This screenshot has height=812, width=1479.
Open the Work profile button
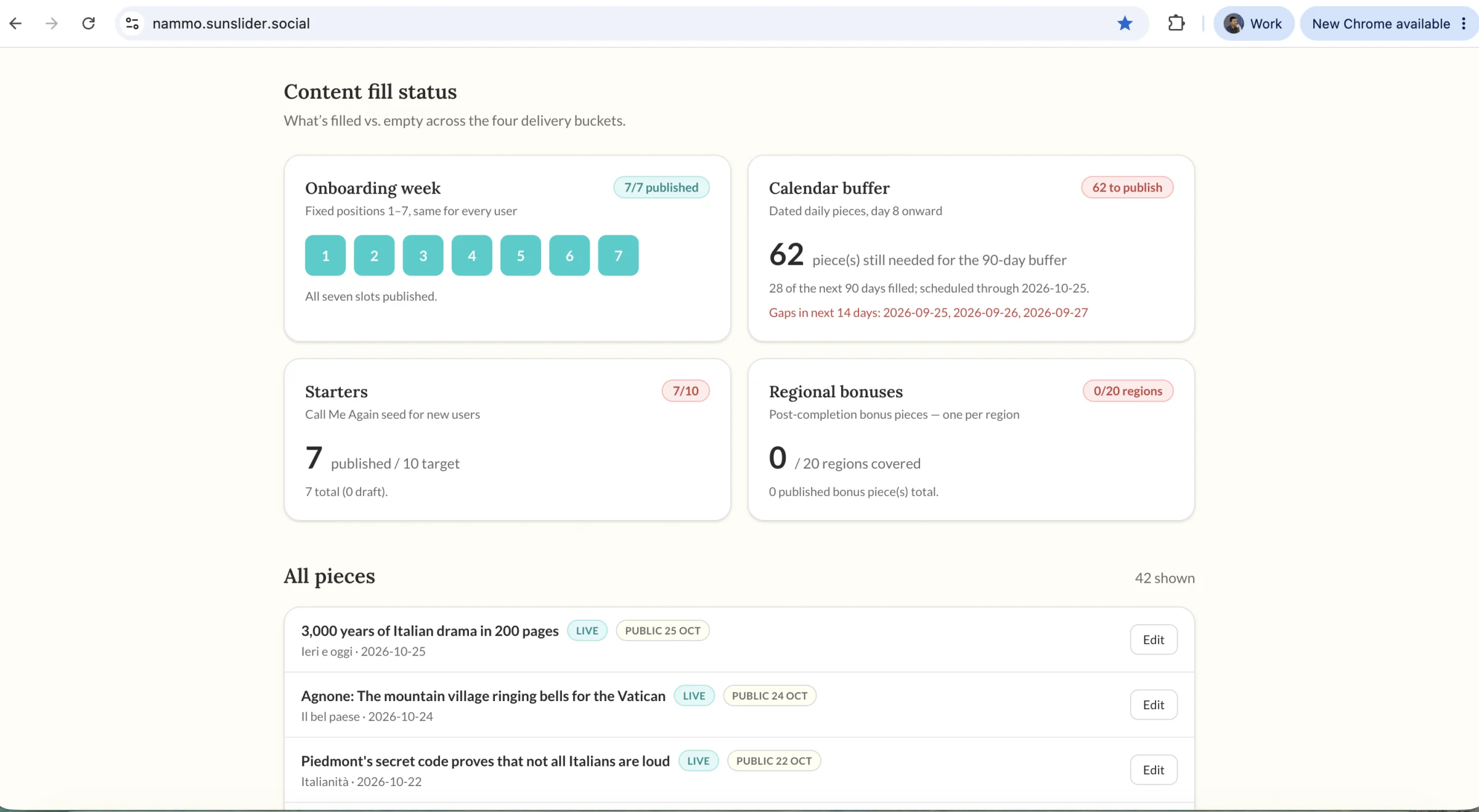[x=1253, y=23]
